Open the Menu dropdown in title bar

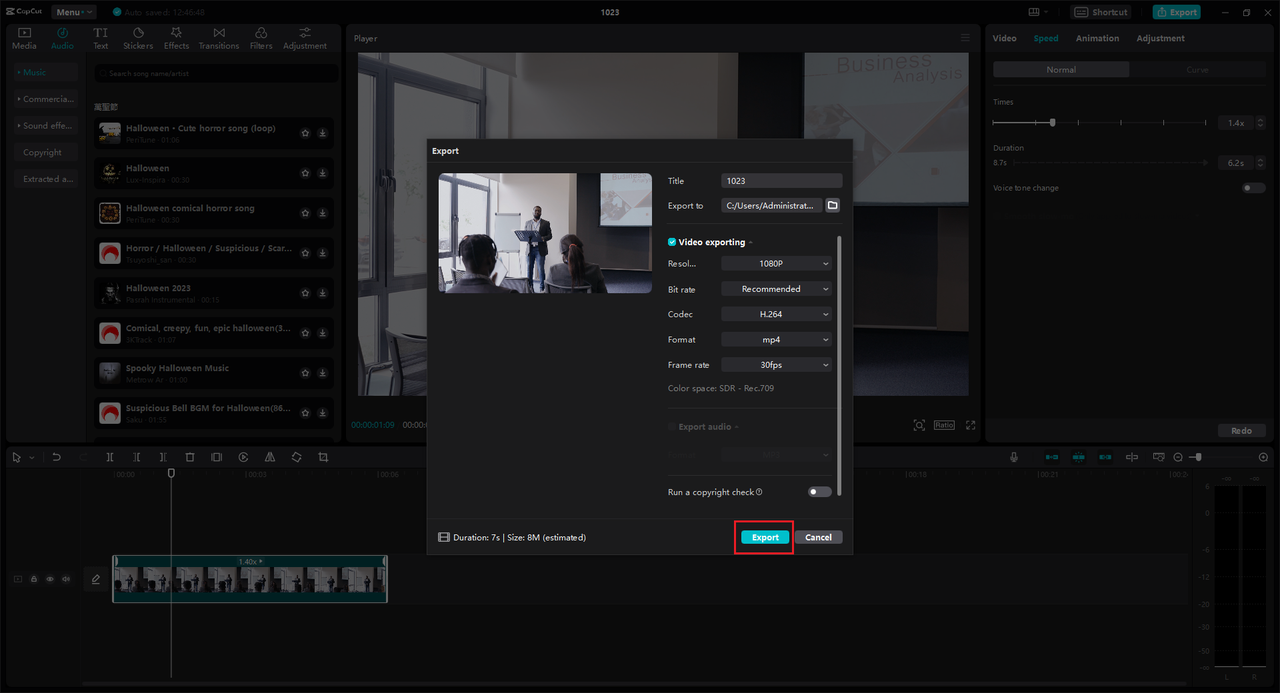tap(75, 12)
